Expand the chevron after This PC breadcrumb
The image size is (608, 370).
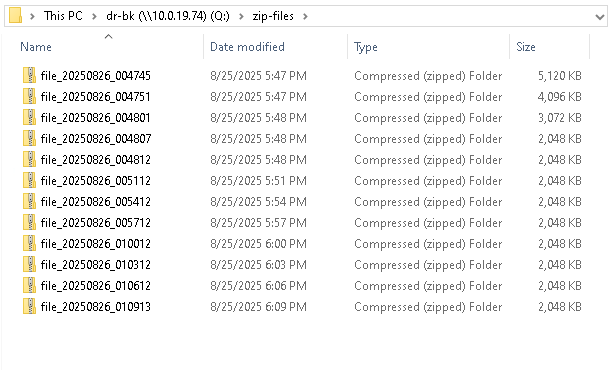[94, 16]
